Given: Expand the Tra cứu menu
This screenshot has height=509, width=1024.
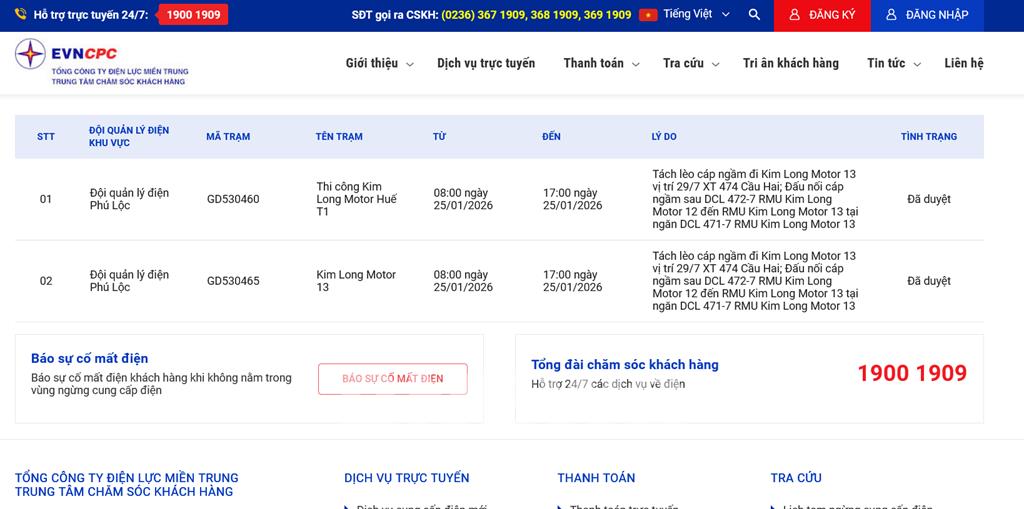Looking at the screenshot, I should click(x=691, y=63).
